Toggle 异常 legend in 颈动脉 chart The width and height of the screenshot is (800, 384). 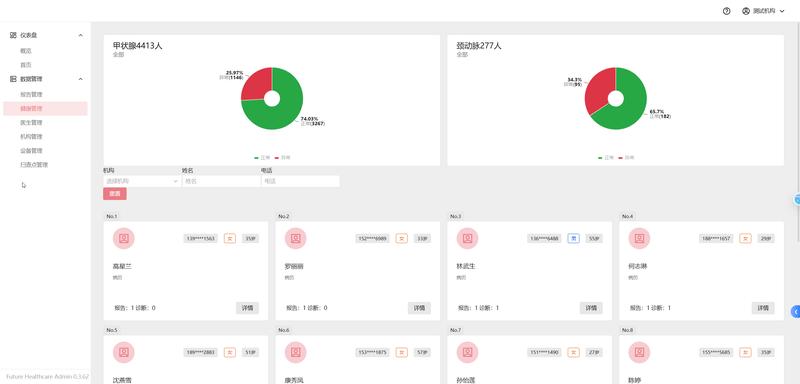[x=626, y=158]
